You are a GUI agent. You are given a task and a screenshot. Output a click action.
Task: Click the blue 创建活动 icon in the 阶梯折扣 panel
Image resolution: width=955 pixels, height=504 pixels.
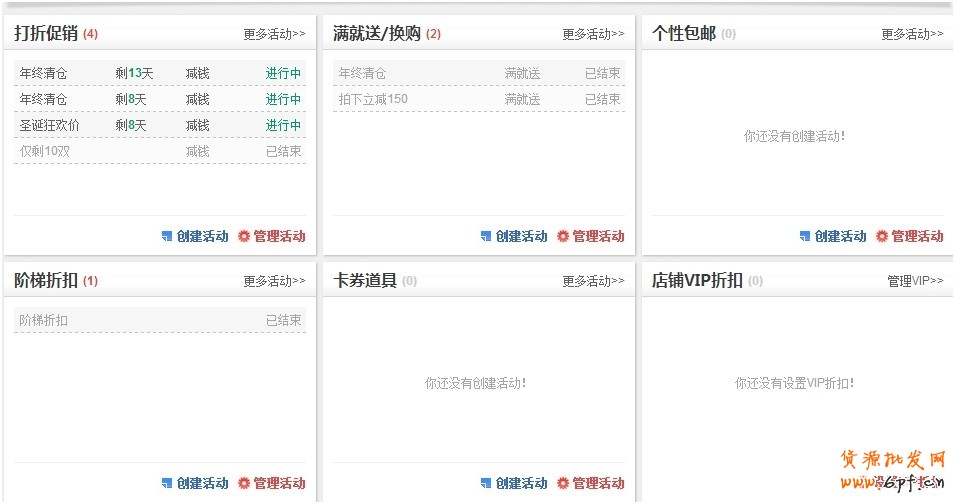[167, 484]
